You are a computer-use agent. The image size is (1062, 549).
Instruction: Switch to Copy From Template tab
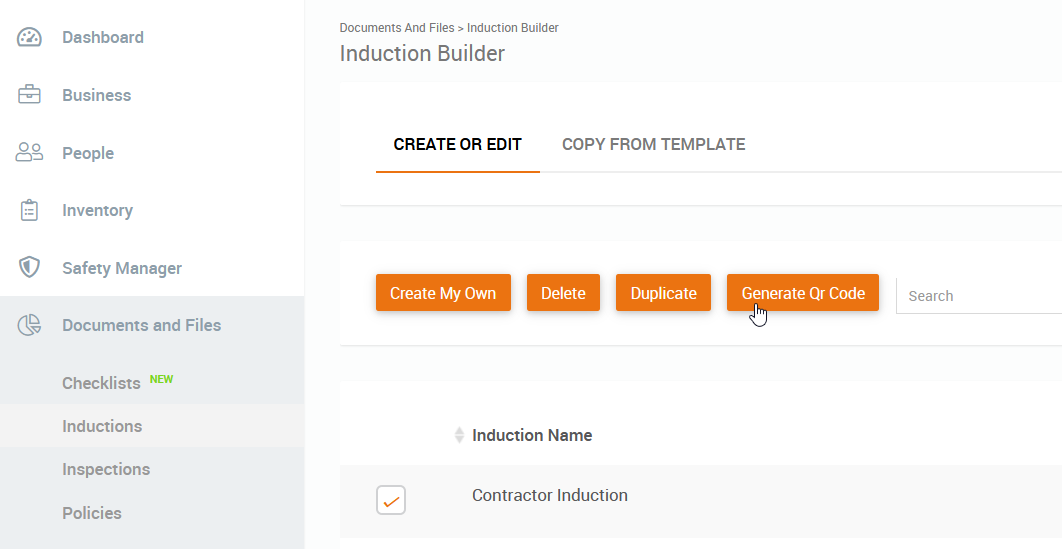click(653, 144)
